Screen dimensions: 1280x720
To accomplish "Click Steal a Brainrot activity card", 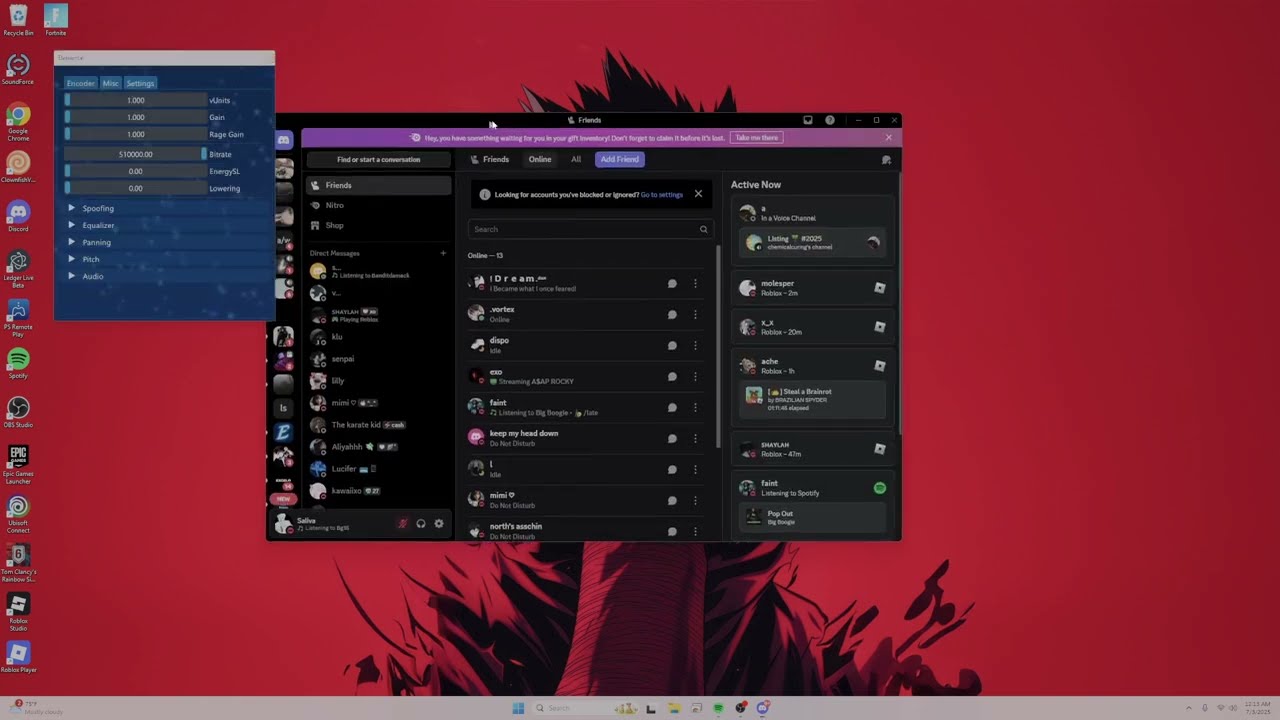I will [x=812, y=399].
